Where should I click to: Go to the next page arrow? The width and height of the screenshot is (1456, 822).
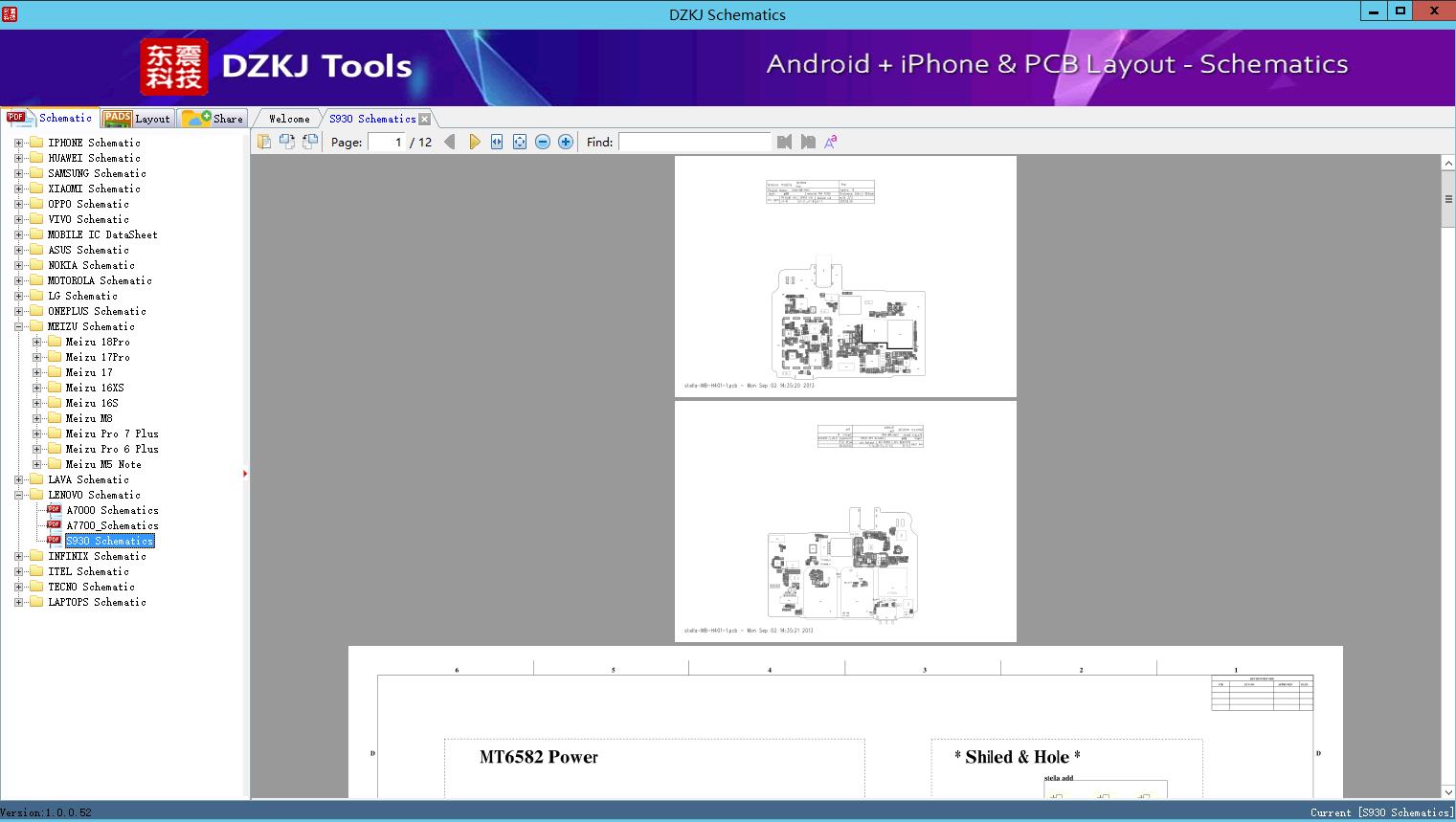(x=474, y=142)
